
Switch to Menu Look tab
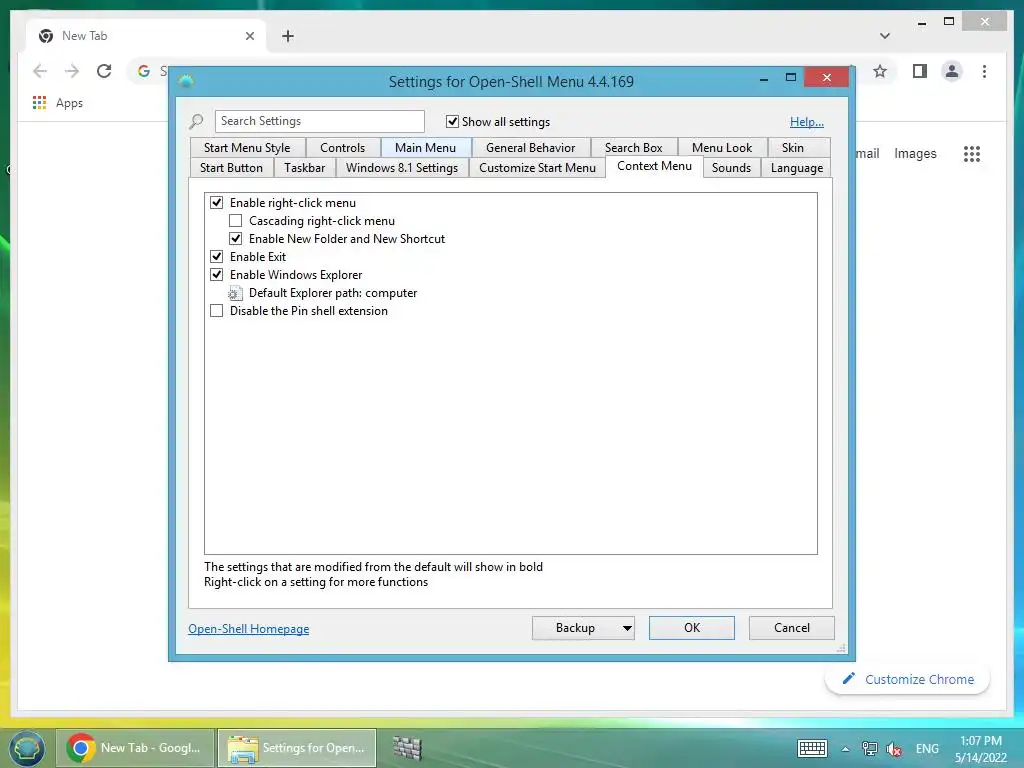(722, 148)
